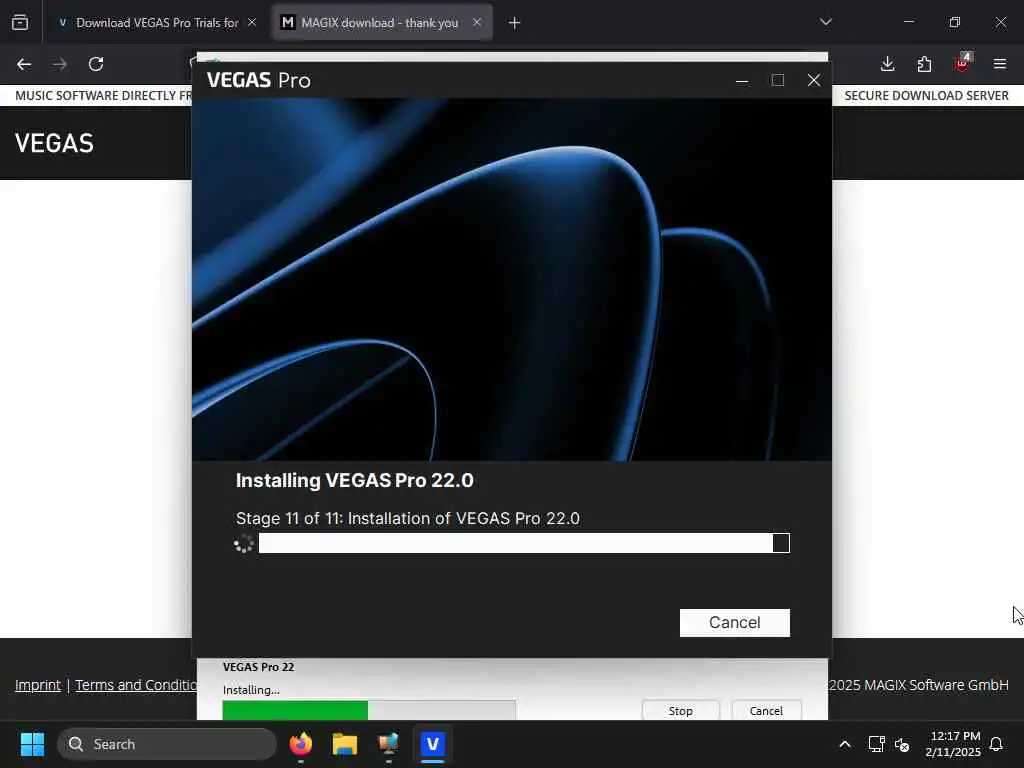Screen dimensions: 1024x768
Task: Close the Download VEGAS Pro Trials tab
Action: coord(252,23)
